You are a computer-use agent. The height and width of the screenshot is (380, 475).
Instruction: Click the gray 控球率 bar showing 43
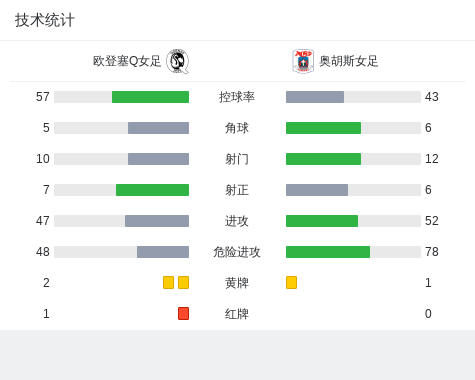pyautogui.click(x=315, y=97)
